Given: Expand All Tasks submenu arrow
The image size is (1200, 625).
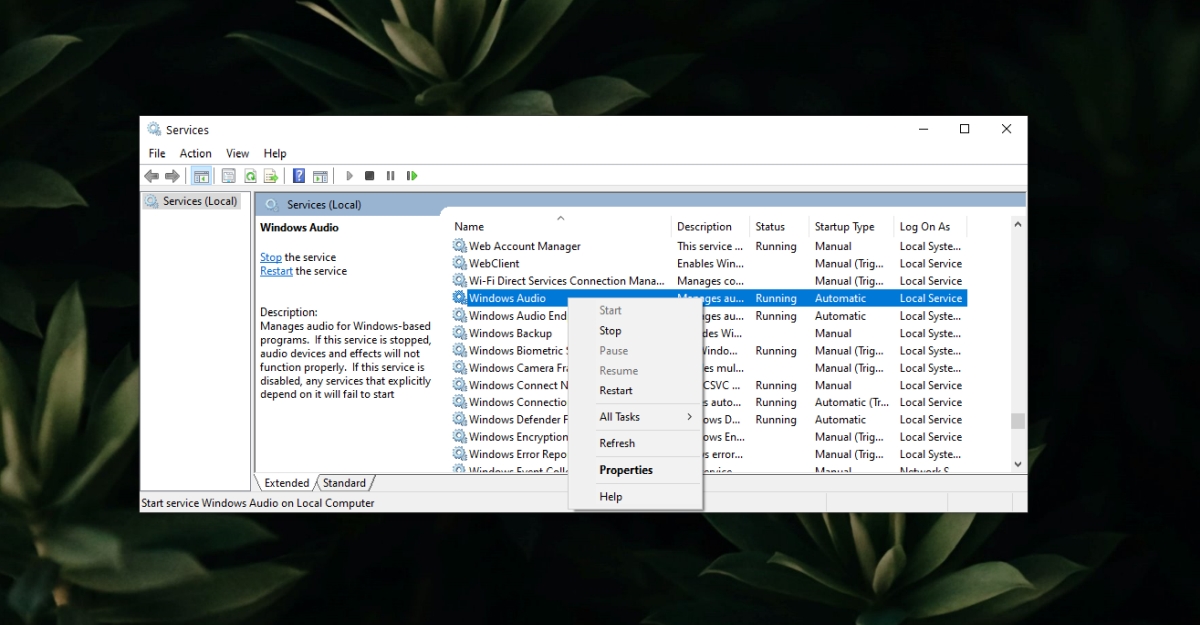Looking at the screenshot, I should click(689, 417).
